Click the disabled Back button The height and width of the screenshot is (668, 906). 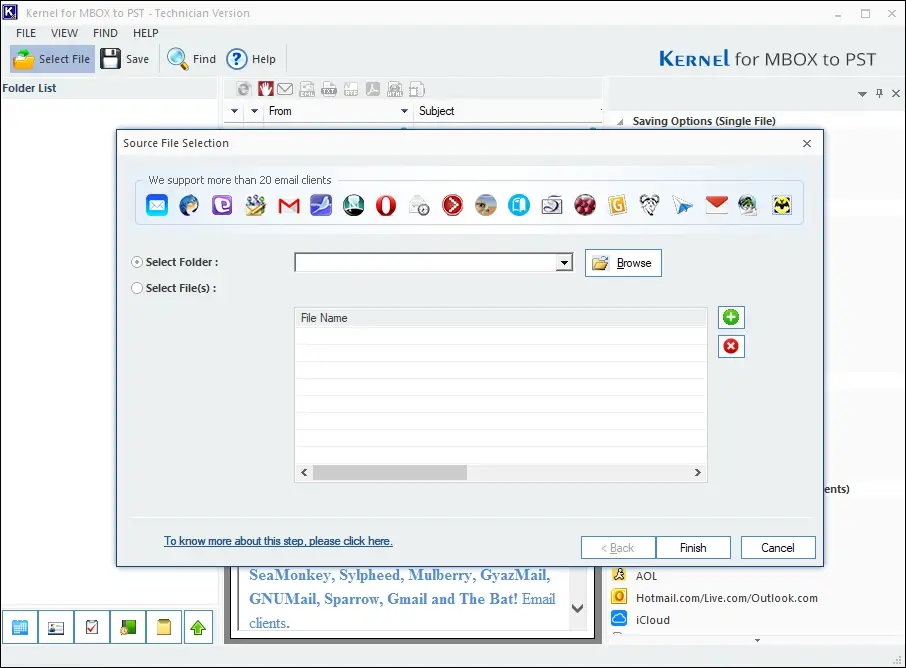pos(618,548)
